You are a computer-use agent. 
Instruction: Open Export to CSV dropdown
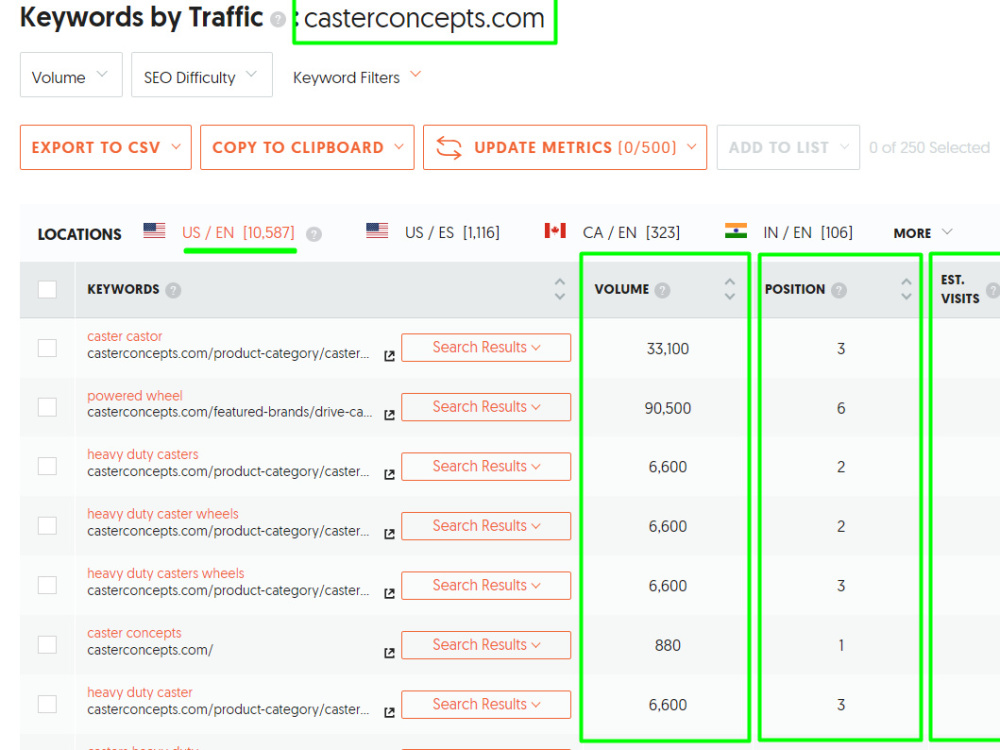click(106, 147)
